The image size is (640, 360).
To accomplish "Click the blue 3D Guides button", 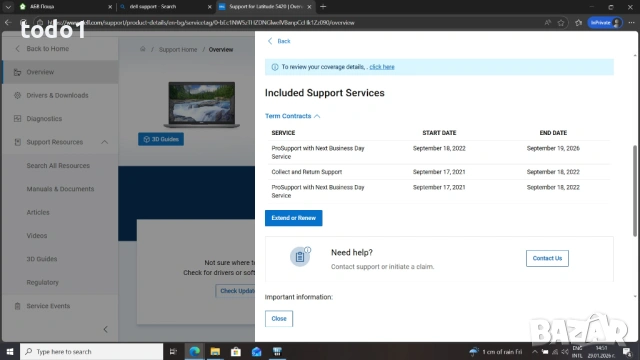I will click(161, 139).
